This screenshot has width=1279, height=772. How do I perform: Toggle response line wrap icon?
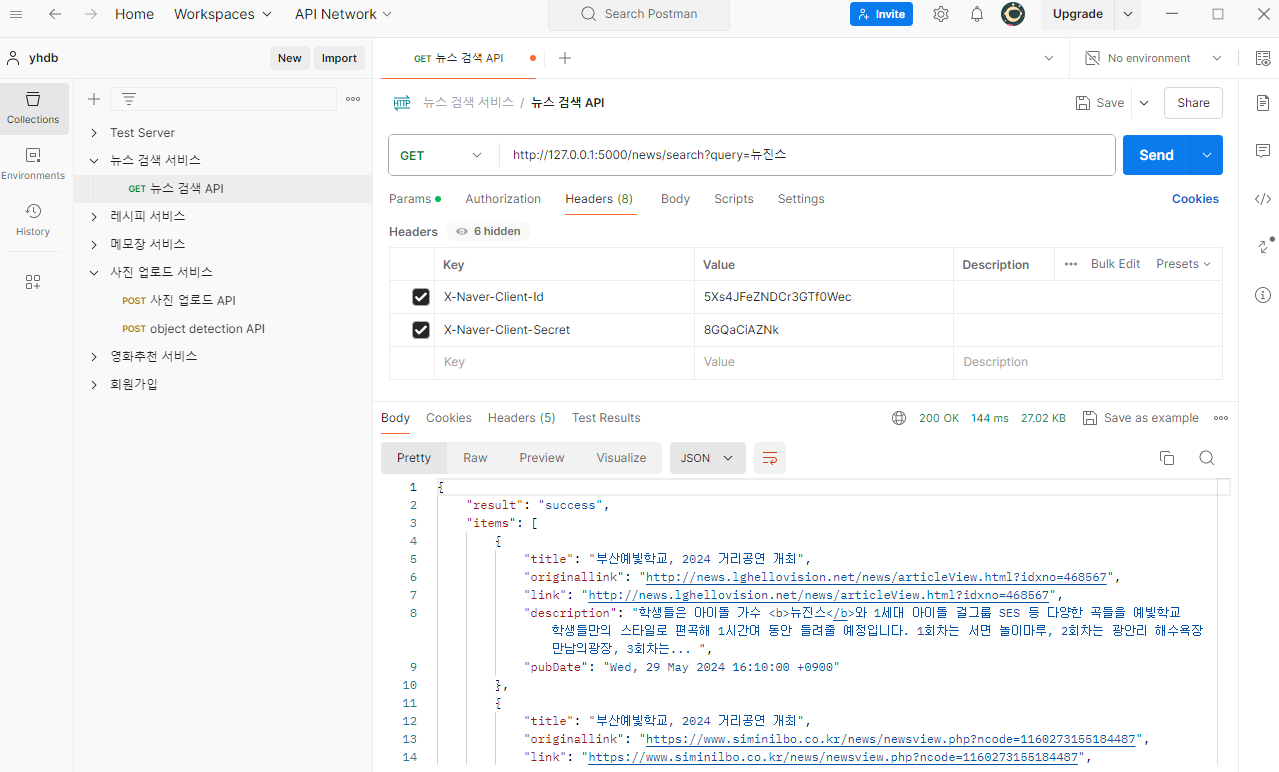770,458
